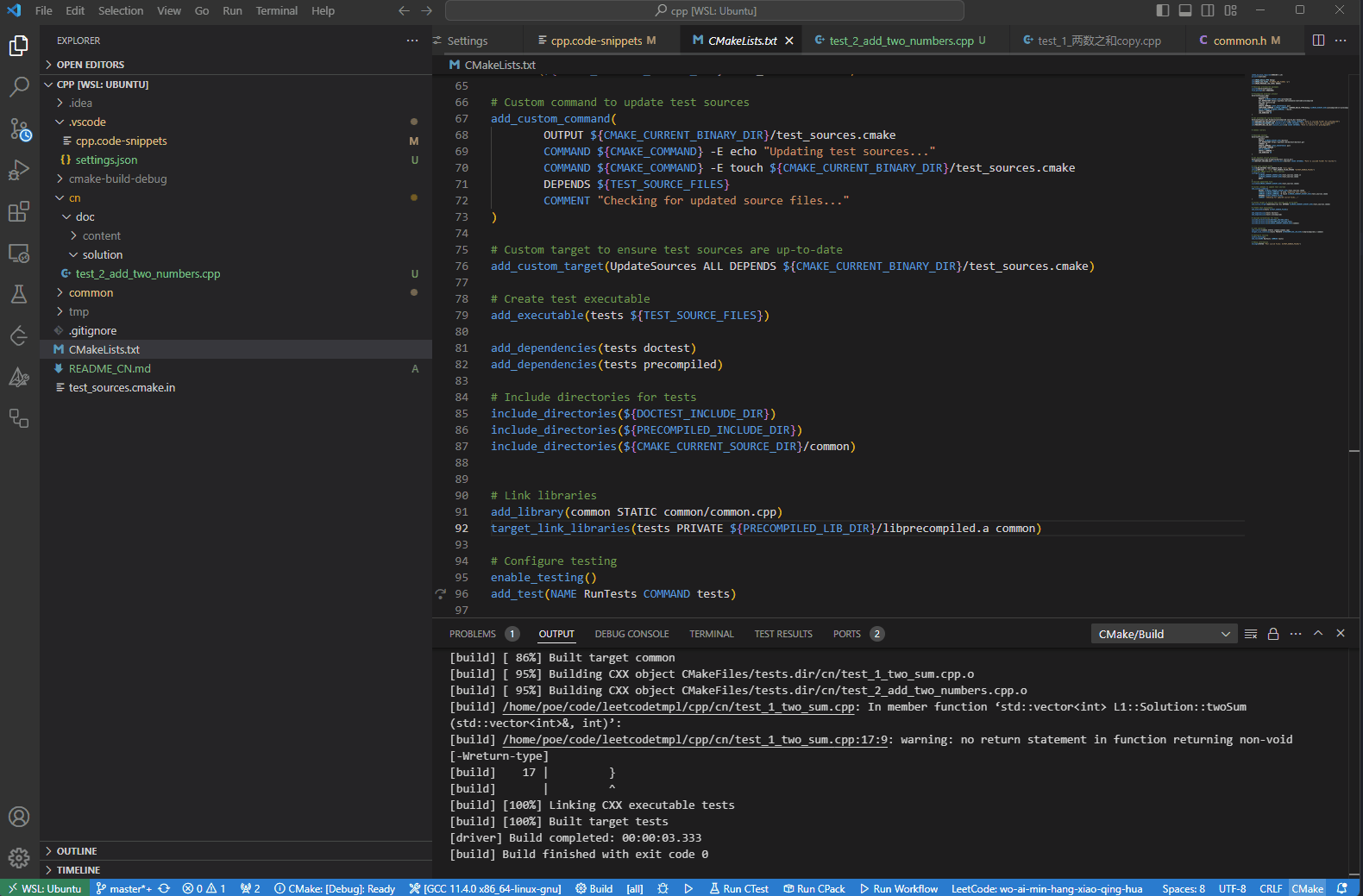Viewport: 1363px width, 896px height.
Task: Expand the OPEN EDITORS section
Action: 236,65
